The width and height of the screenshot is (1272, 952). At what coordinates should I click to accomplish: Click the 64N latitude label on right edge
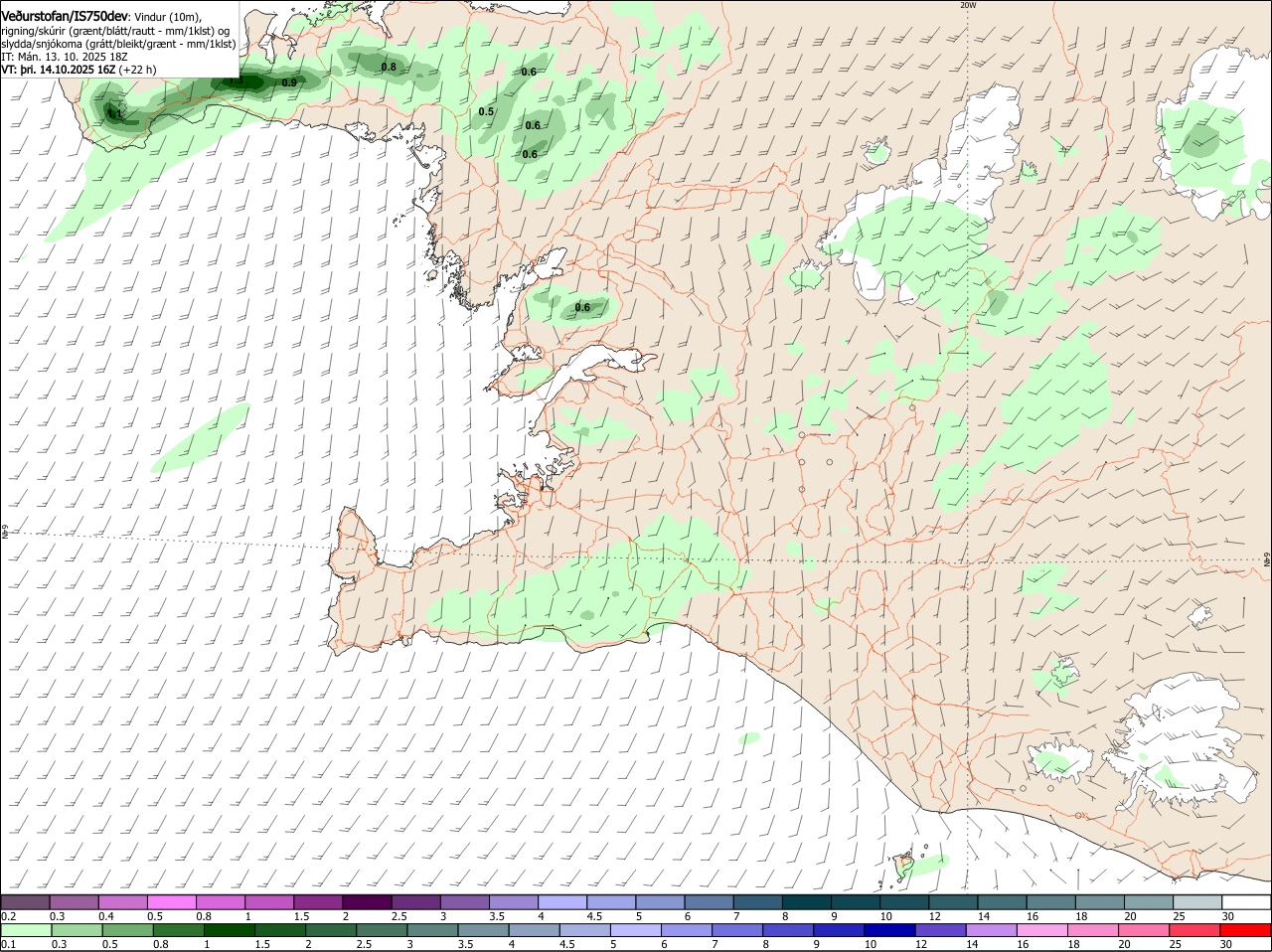tap(1267, 561)
